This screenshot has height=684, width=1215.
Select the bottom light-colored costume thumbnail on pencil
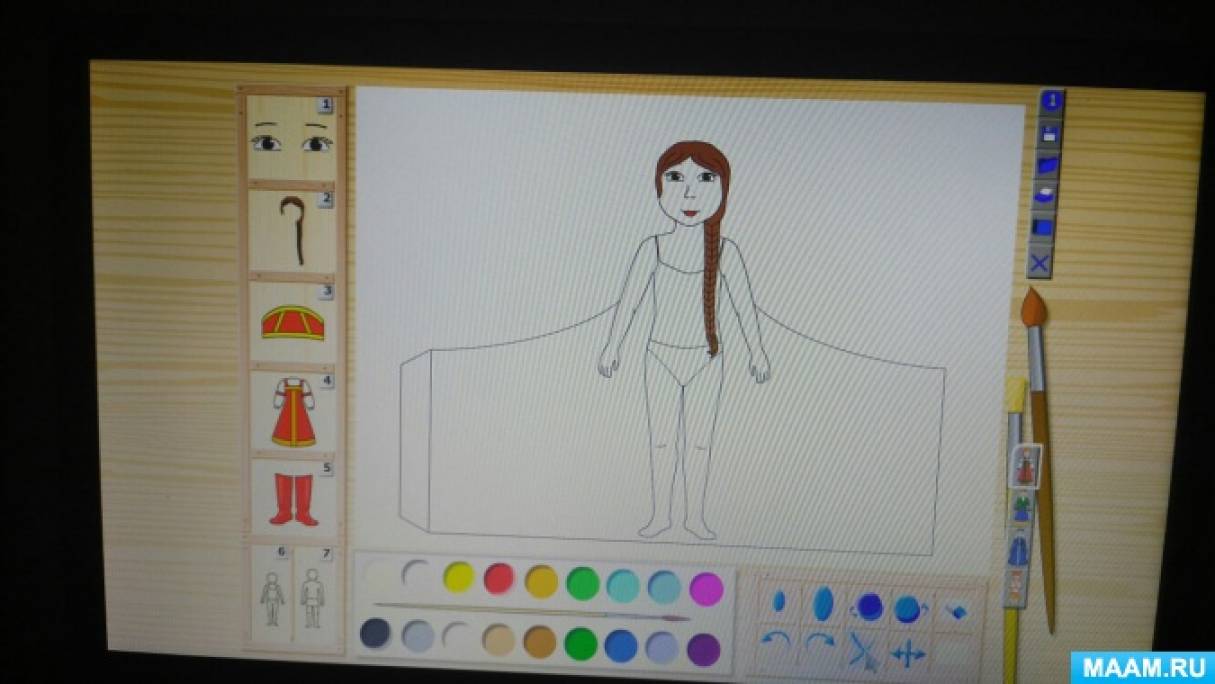pyautogui.click(x=1014, y=589)
